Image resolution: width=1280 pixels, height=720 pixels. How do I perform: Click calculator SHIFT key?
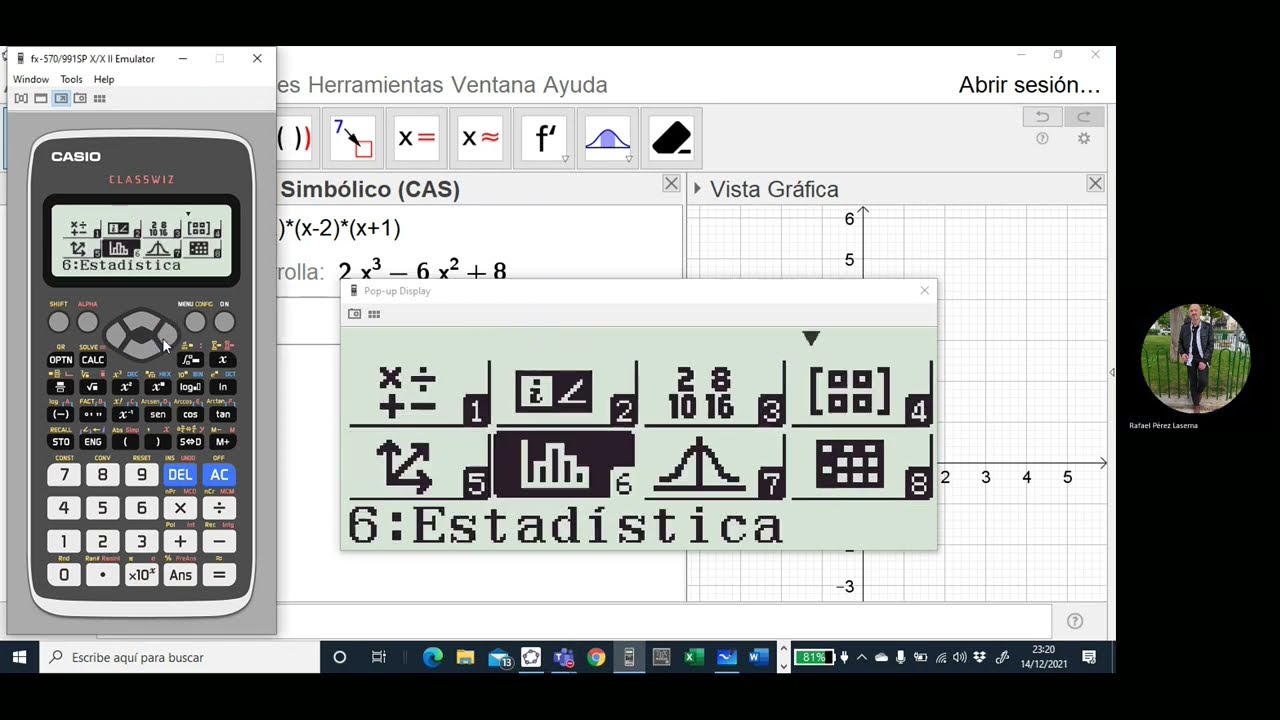[59, 322]
